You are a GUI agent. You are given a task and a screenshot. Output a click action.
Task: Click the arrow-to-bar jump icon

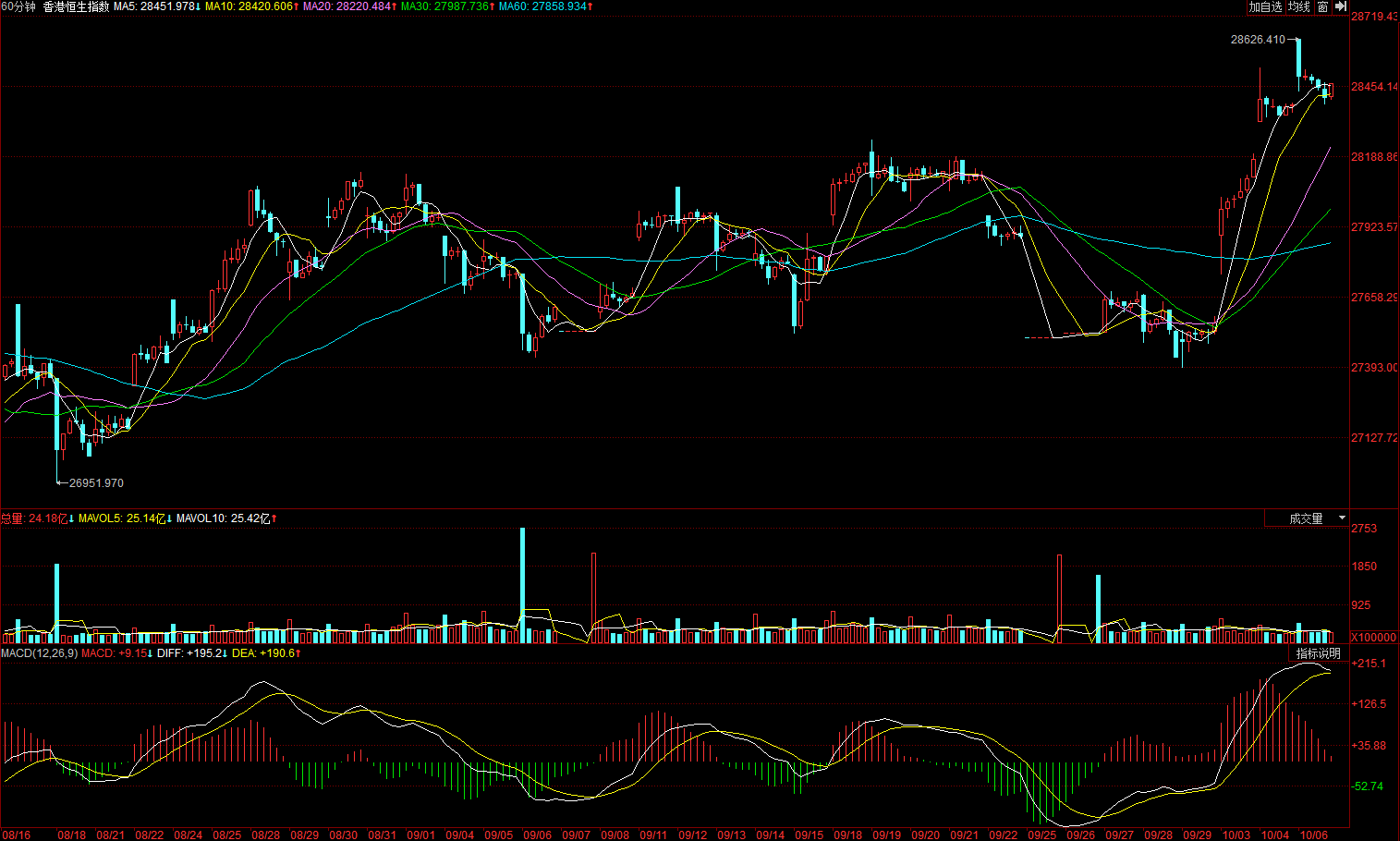click(x=1340, y=7)
